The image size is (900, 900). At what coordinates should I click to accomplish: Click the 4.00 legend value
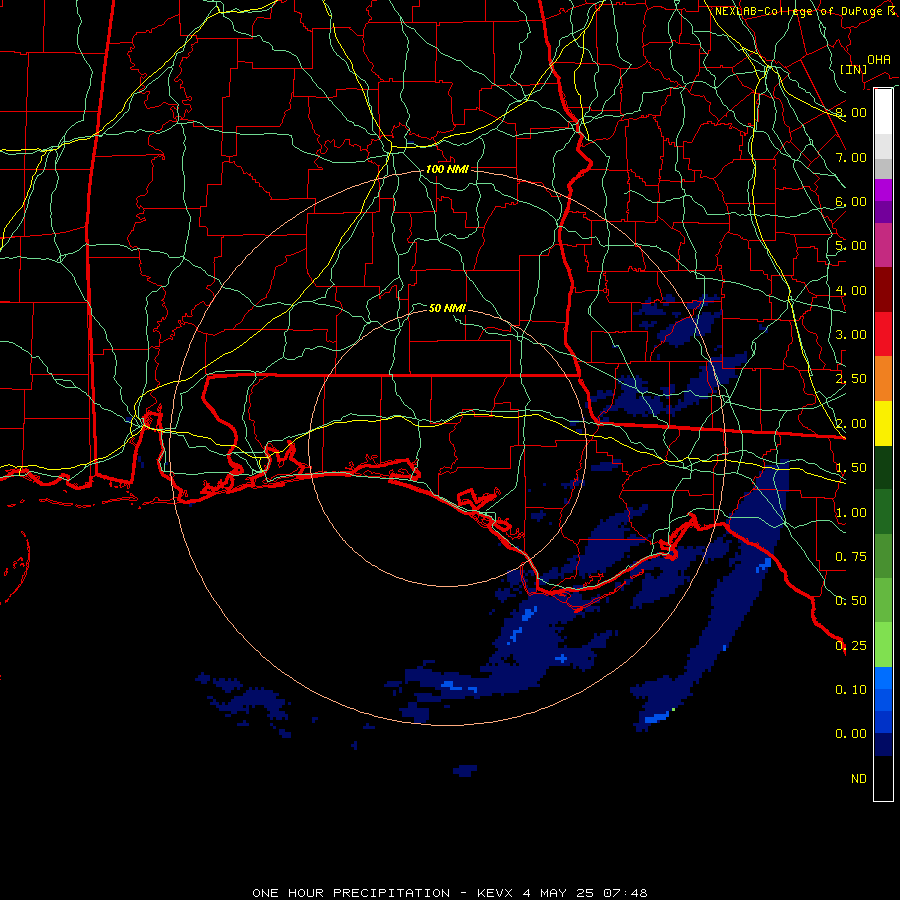(x=851, y=290)
